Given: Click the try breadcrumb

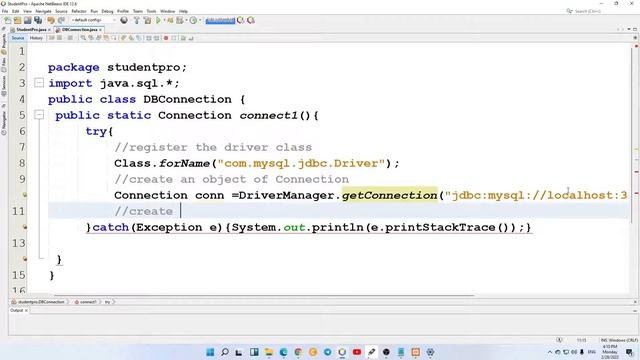Looking at the screenshot, I should (108, 302).
